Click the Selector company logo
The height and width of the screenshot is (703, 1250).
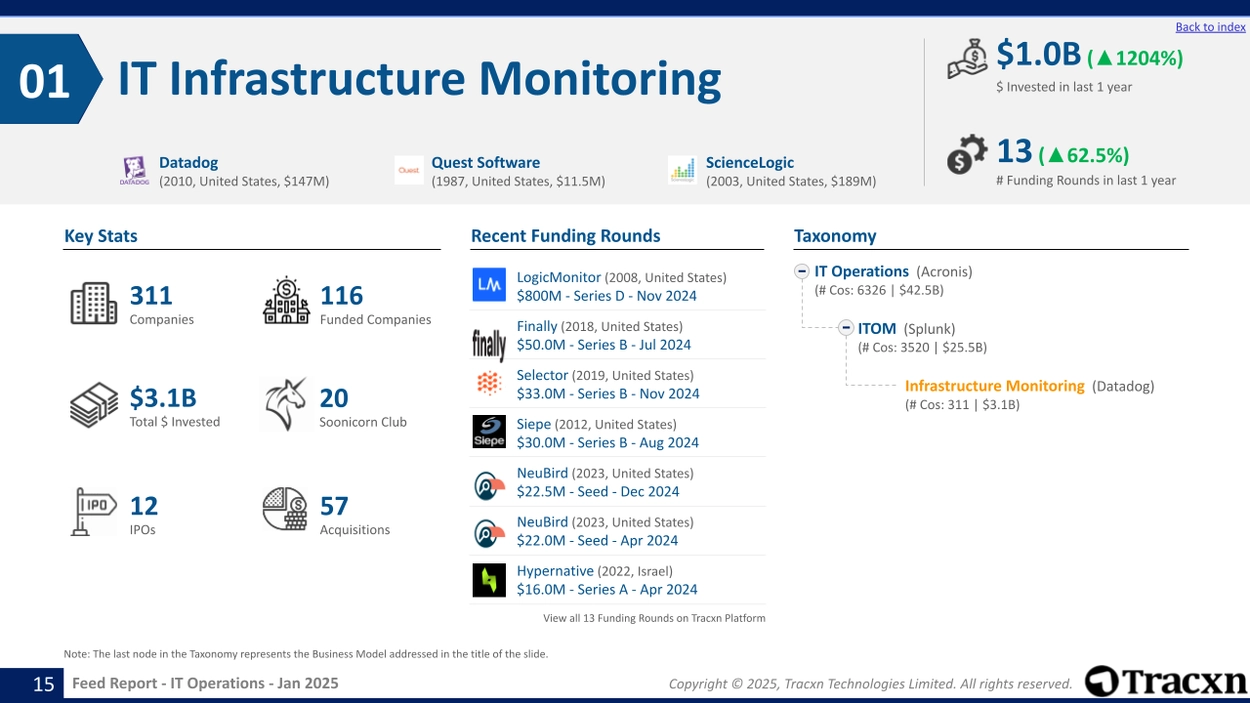[x=489, y=383]
